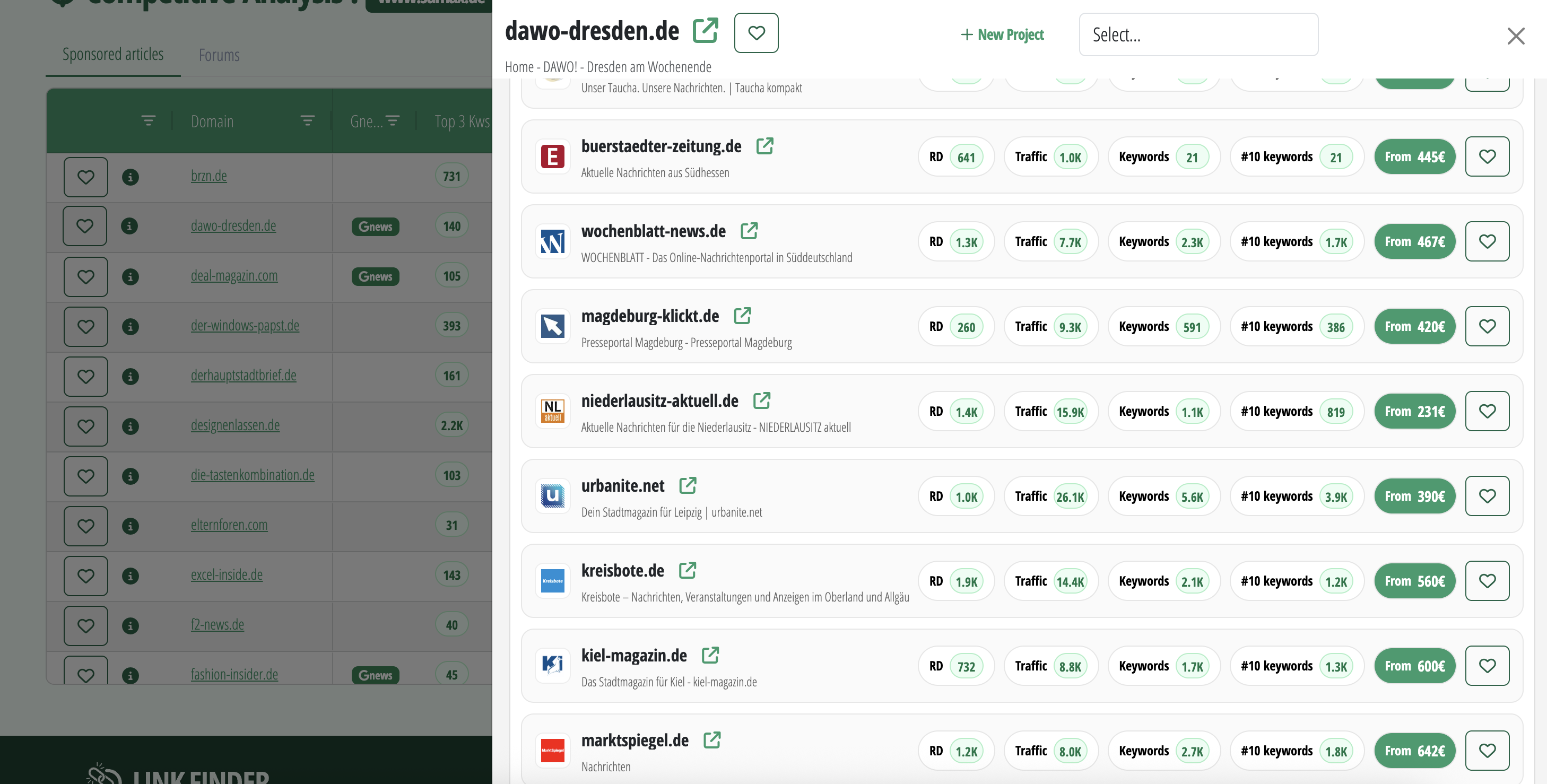Open kiel-magazin.de external link icon
Image resolution: width=1547 pixels, height=784 pixels.
(710, 655)
